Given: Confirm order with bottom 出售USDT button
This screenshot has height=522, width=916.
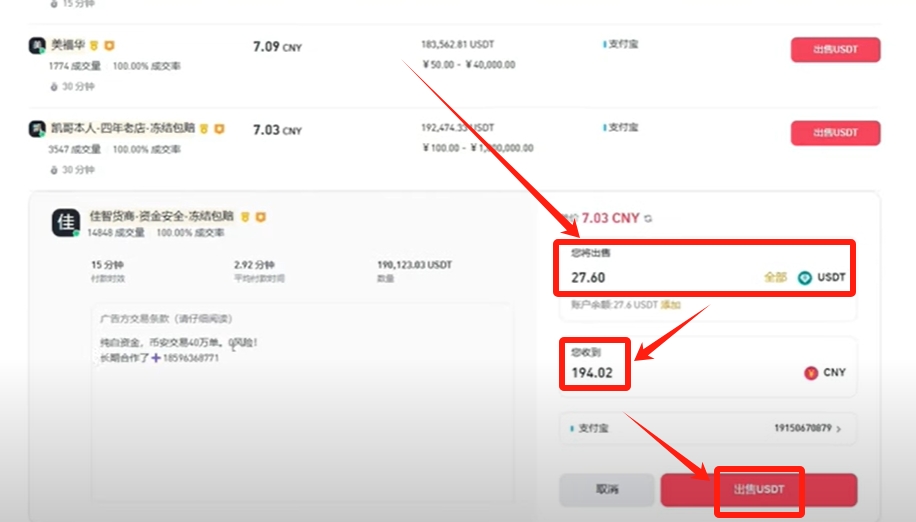Looking at the screenshot, I should click(759, 489).
